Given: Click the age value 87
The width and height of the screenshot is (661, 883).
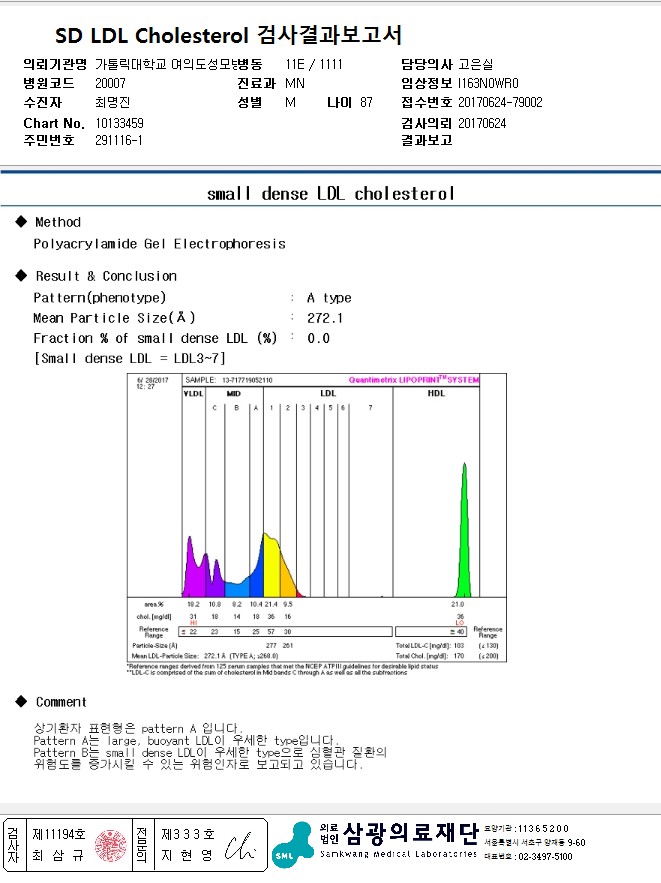Looking at the screenshot, I should click(366, 102).
